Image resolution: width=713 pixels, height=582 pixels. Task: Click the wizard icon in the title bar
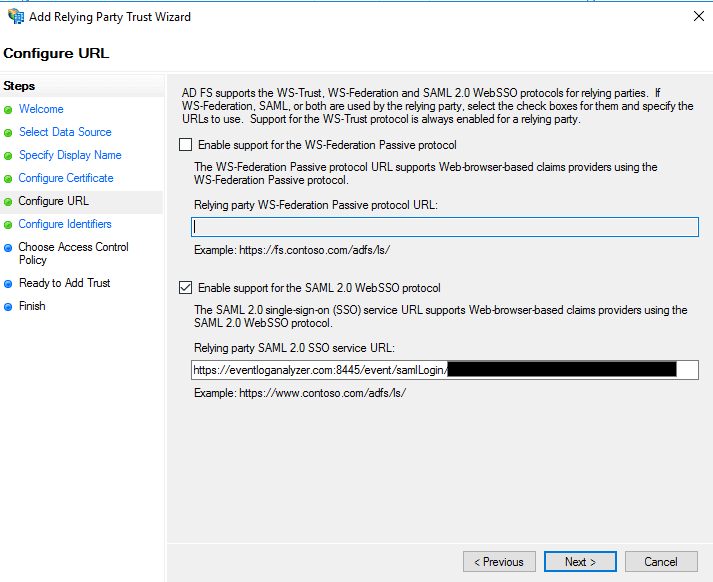pyautogui.click(x=15, y=16)
